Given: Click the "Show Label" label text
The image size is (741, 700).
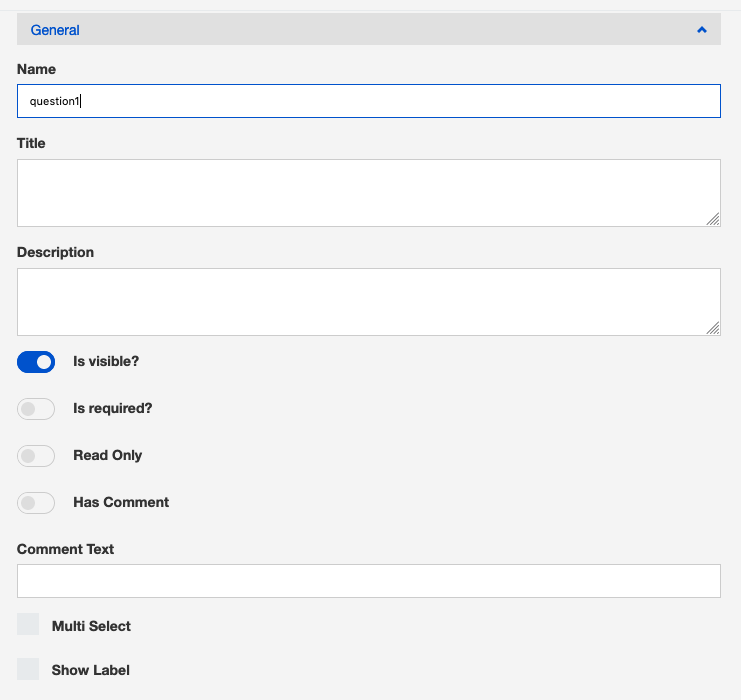Looking at the screenshot, I should tap(91, 670).
